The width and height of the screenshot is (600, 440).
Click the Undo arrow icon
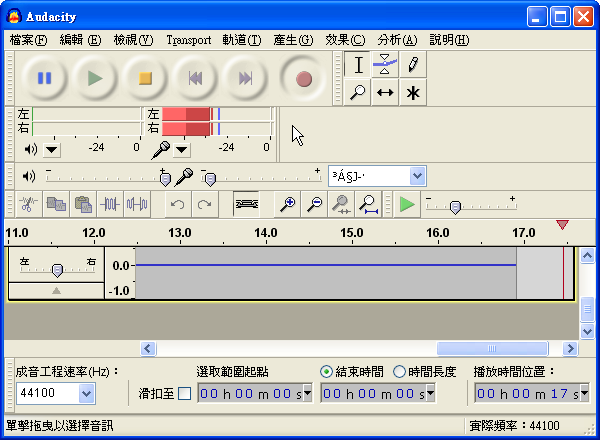coord(178,204)
